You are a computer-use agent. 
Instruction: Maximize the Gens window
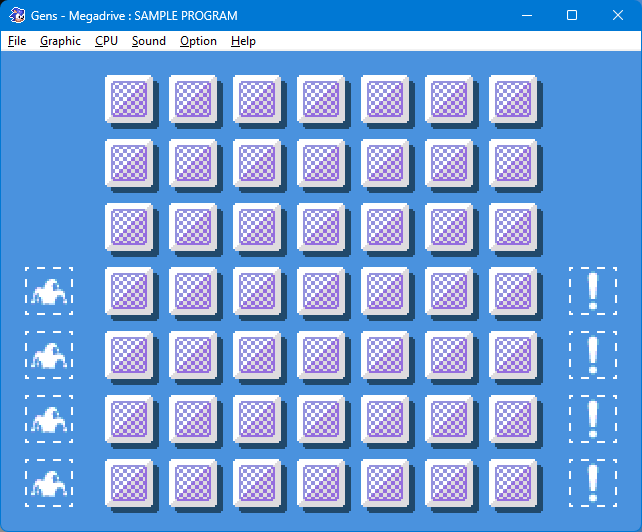[x=572, y=16]
